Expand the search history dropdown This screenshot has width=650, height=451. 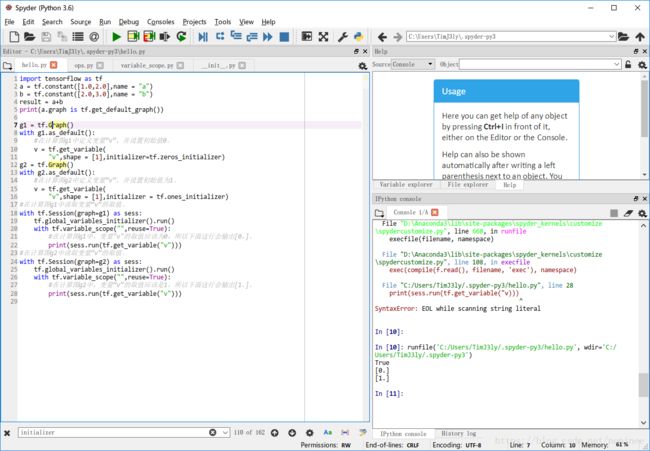click(225, 432)
